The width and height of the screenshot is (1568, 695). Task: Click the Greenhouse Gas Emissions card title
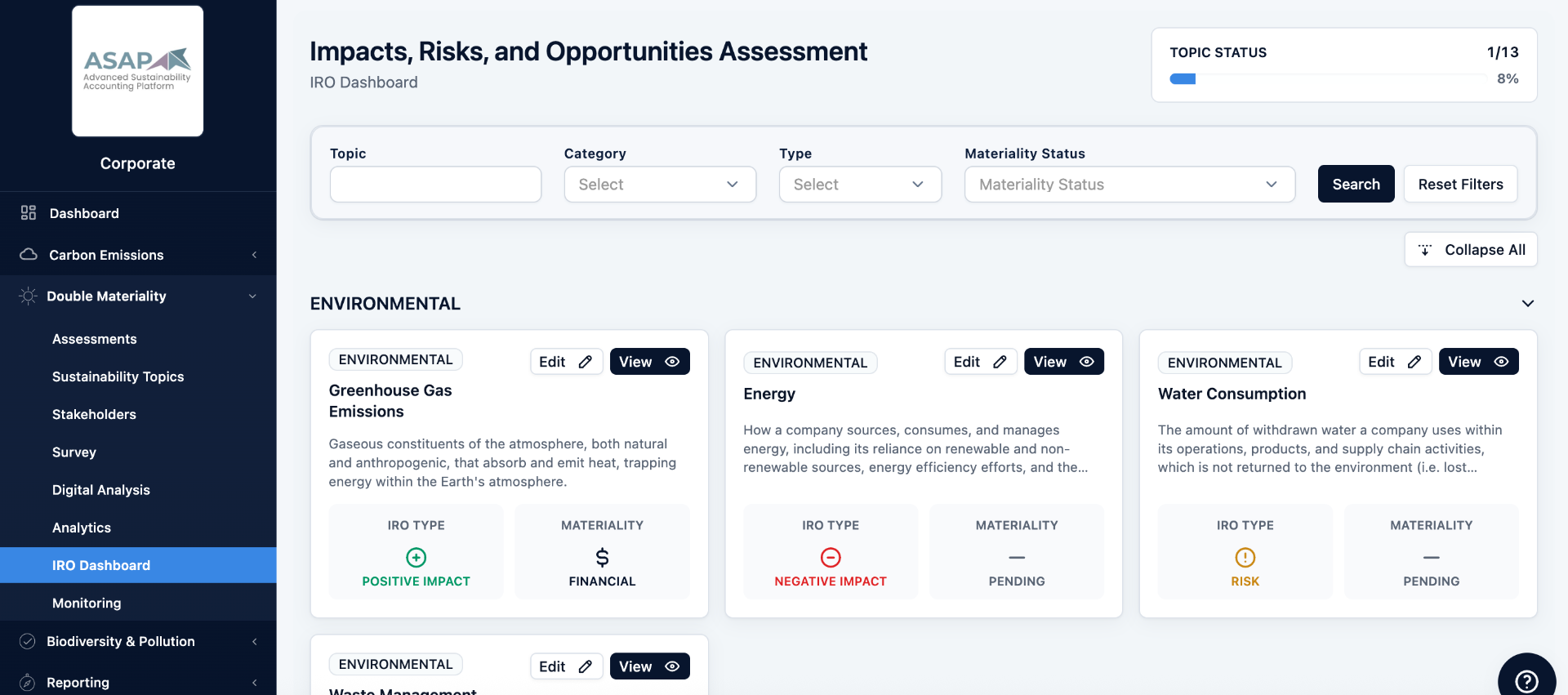point(390,401)
